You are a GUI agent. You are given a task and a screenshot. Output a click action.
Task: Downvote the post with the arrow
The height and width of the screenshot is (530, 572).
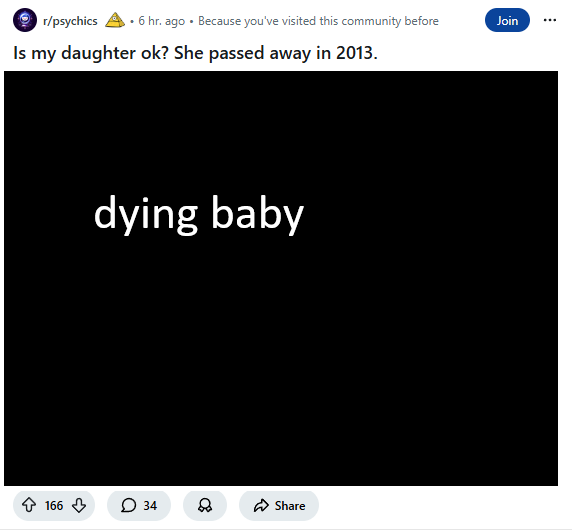[79, 505]
